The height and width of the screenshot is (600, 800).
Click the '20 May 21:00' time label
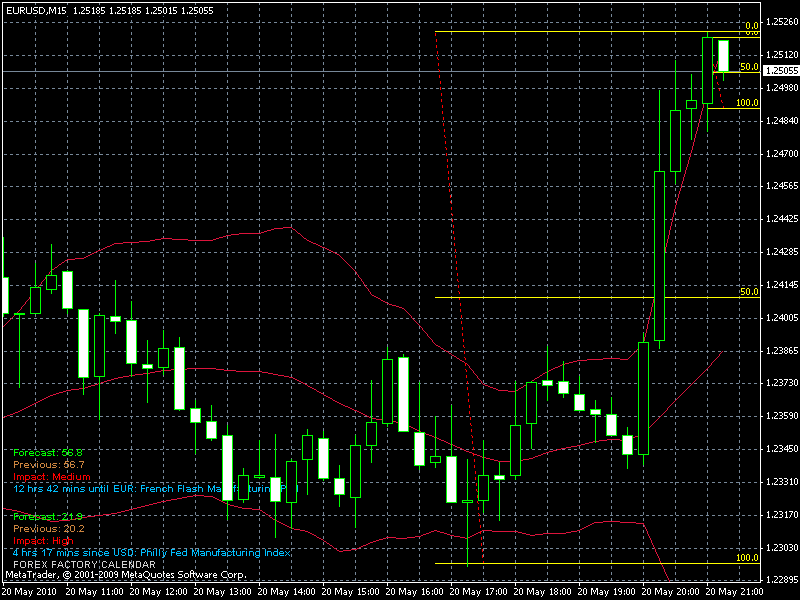[x=734, y=592]
